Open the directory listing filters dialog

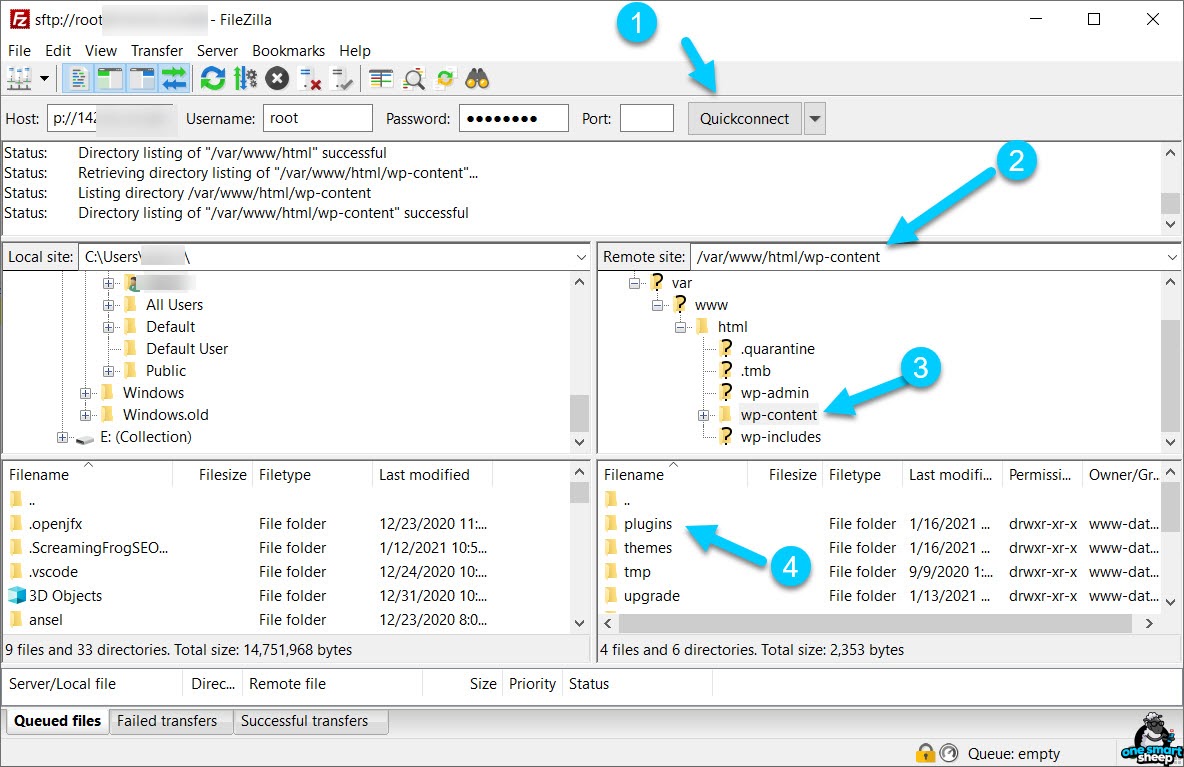click(381, 79)
